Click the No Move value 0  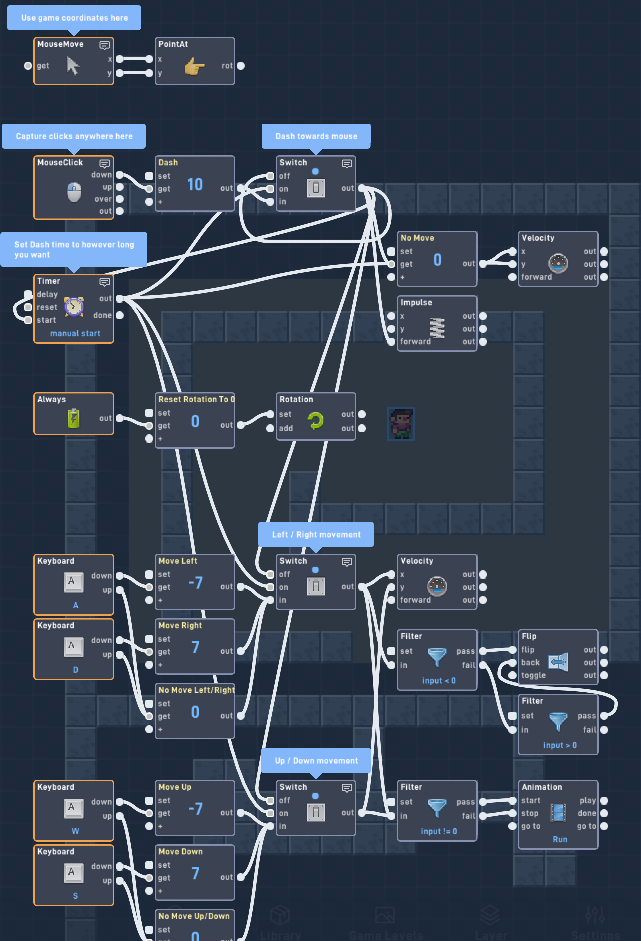point(438,260)
